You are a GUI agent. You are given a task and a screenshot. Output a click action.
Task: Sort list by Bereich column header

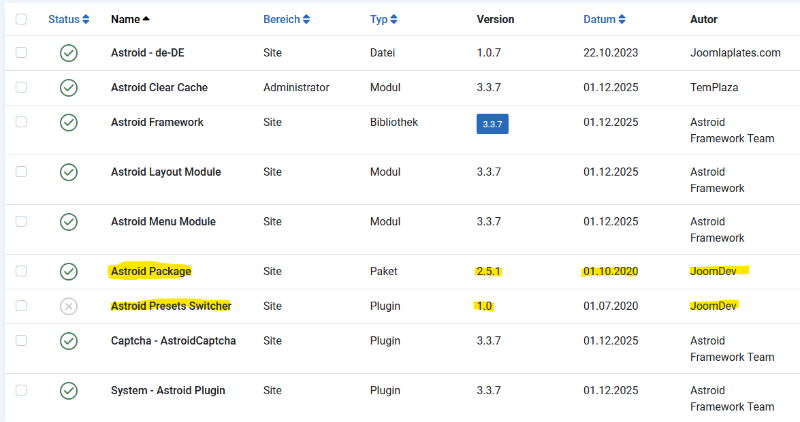click(286, 19)
